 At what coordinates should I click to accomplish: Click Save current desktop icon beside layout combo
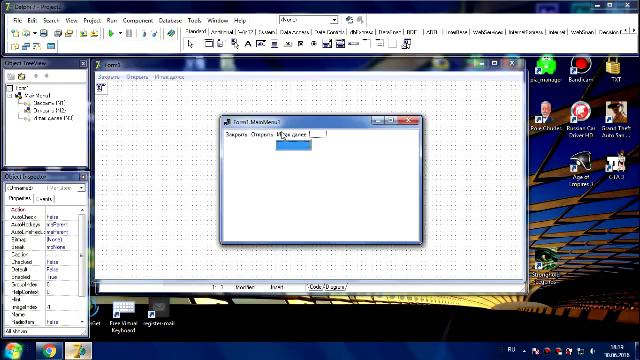[349, 20]
